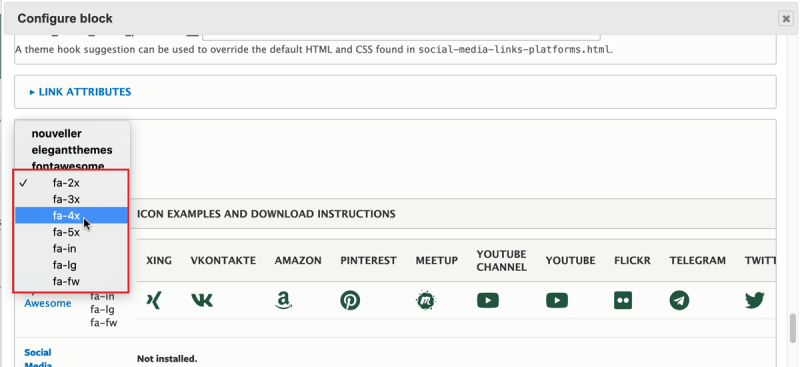Click the YOUTUBE CHANNEL column header
This screenshot has width=800, height=367.
tap(502, 261)
